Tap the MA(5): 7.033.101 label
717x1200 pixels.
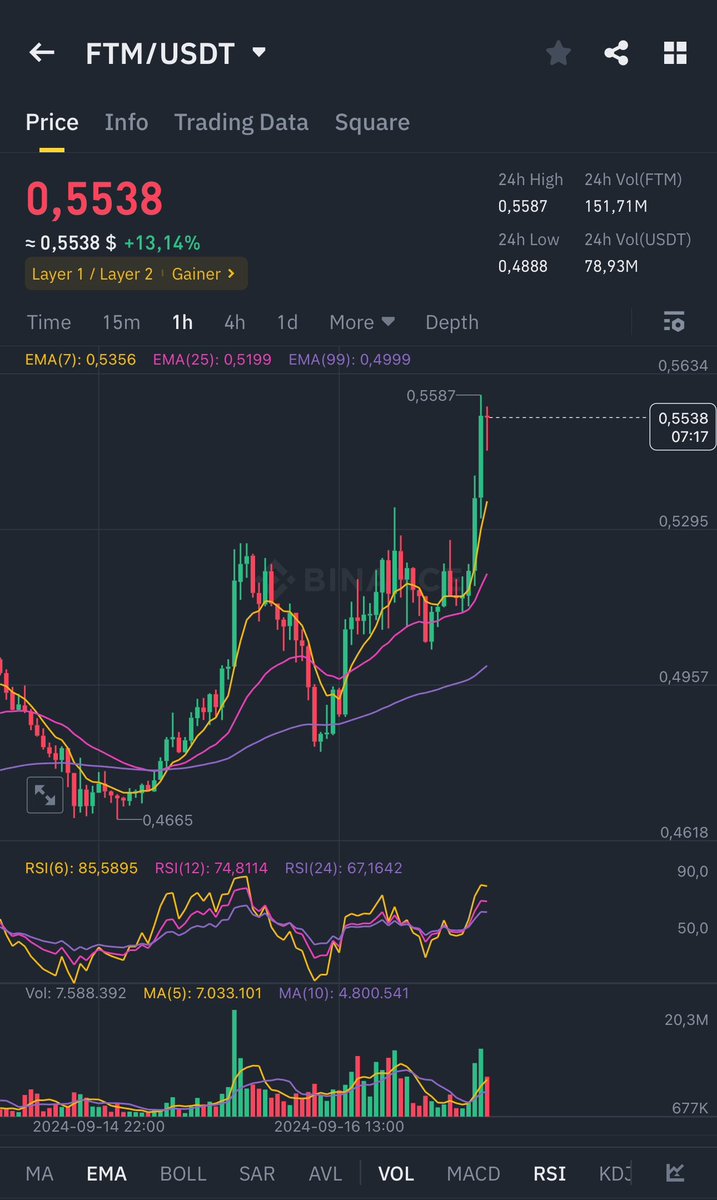[202, 993]
